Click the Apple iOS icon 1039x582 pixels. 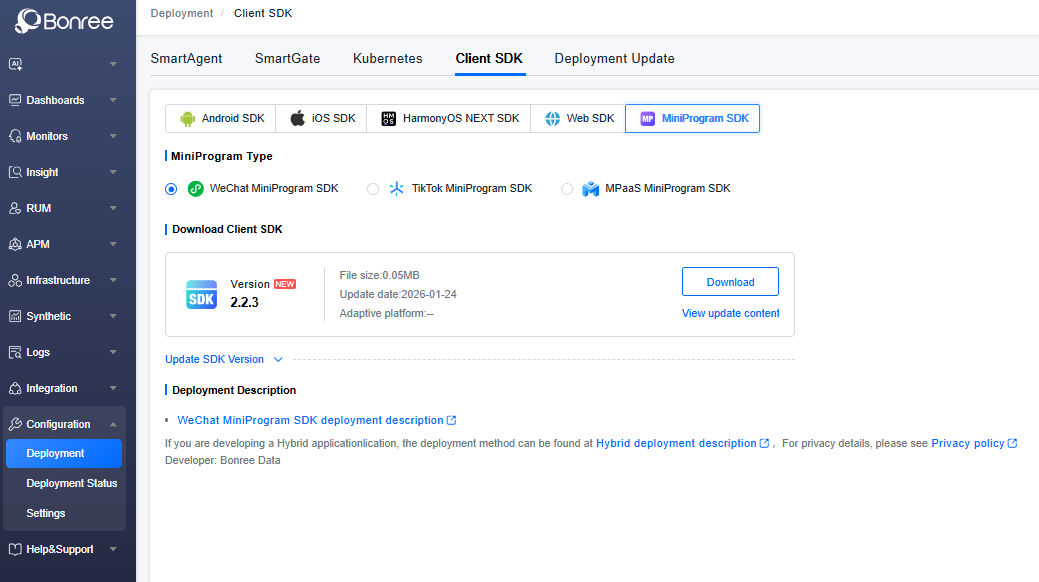tap(298, 118)
